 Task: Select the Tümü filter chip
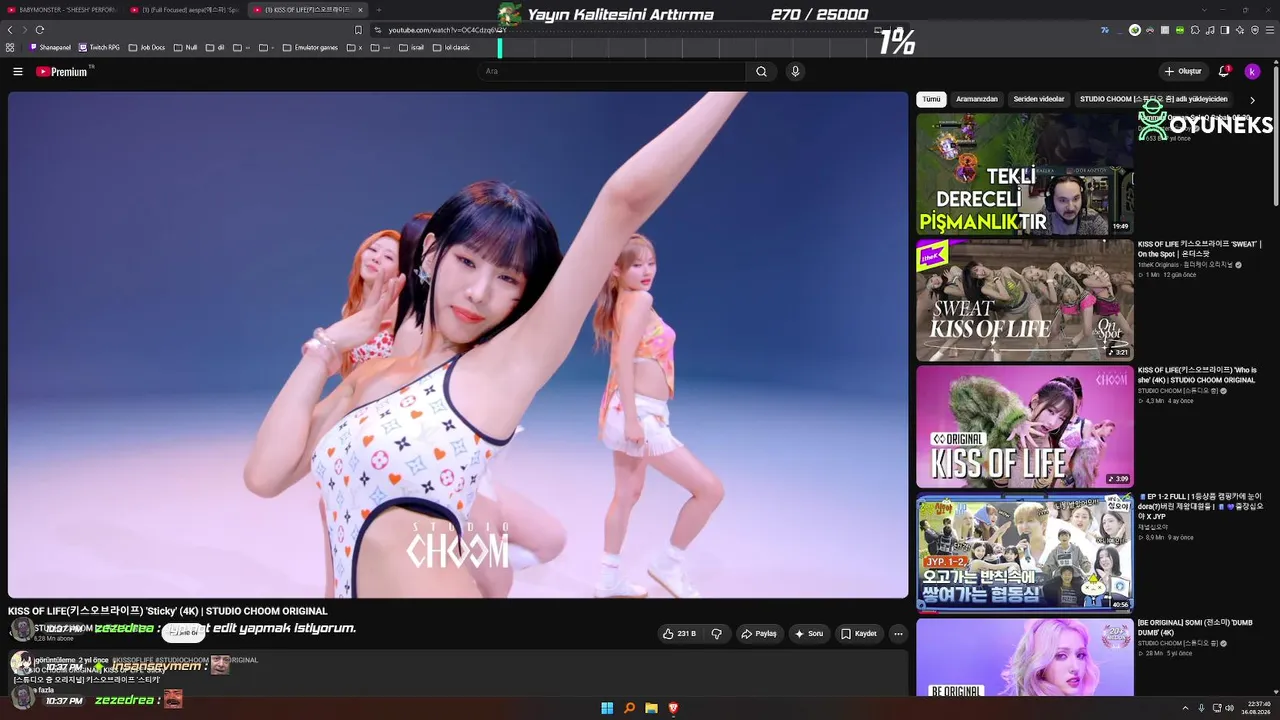pos(931,100)
